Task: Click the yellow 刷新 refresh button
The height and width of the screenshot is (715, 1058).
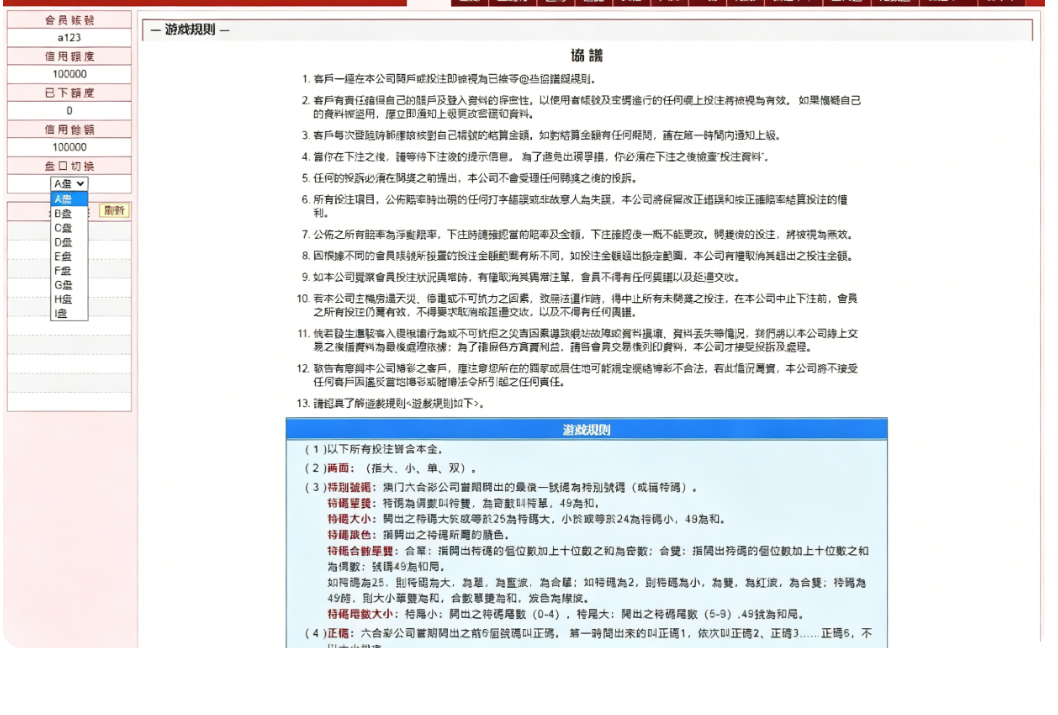Action: point(114,210)
